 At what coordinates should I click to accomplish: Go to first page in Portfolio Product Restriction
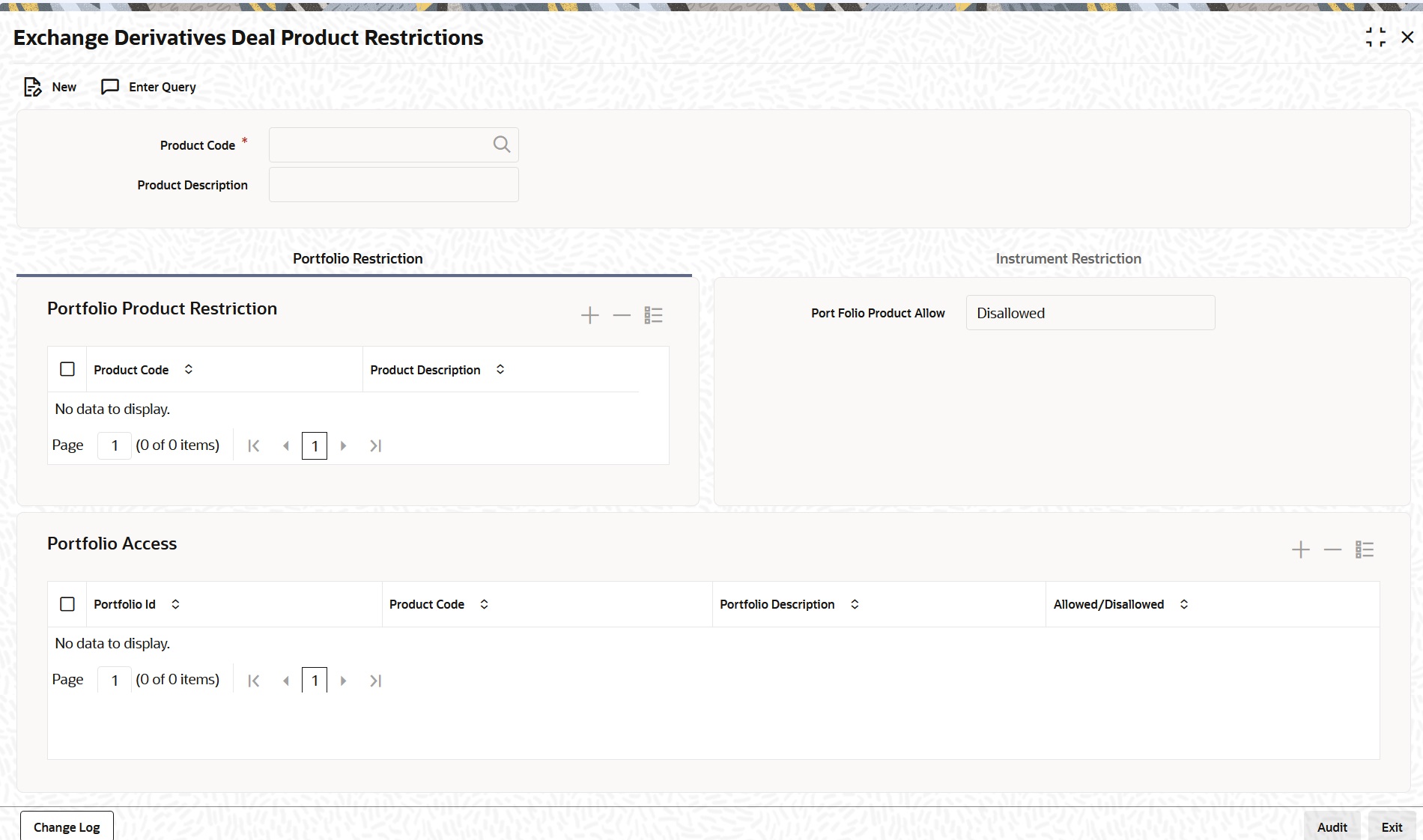(254, 445)
